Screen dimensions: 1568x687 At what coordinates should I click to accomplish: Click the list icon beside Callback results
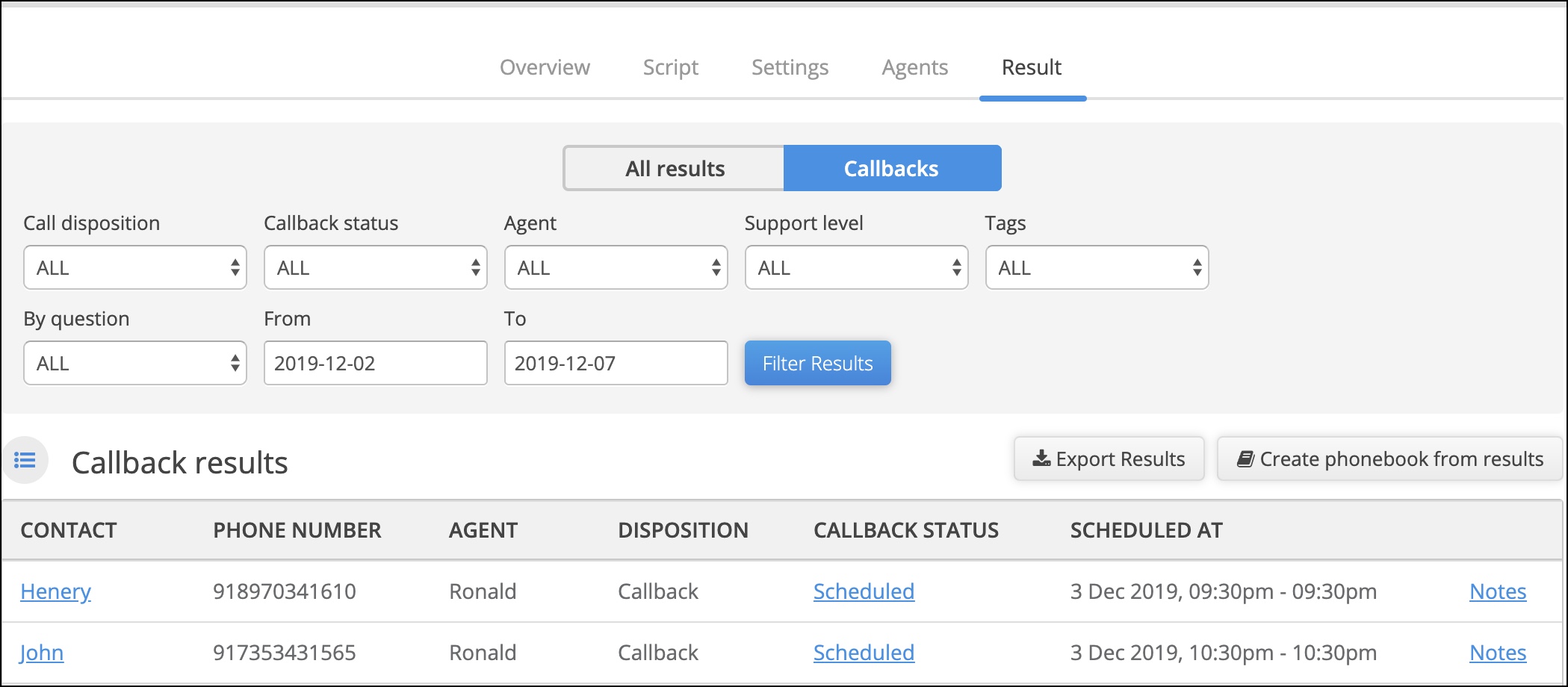click(25, 460)
